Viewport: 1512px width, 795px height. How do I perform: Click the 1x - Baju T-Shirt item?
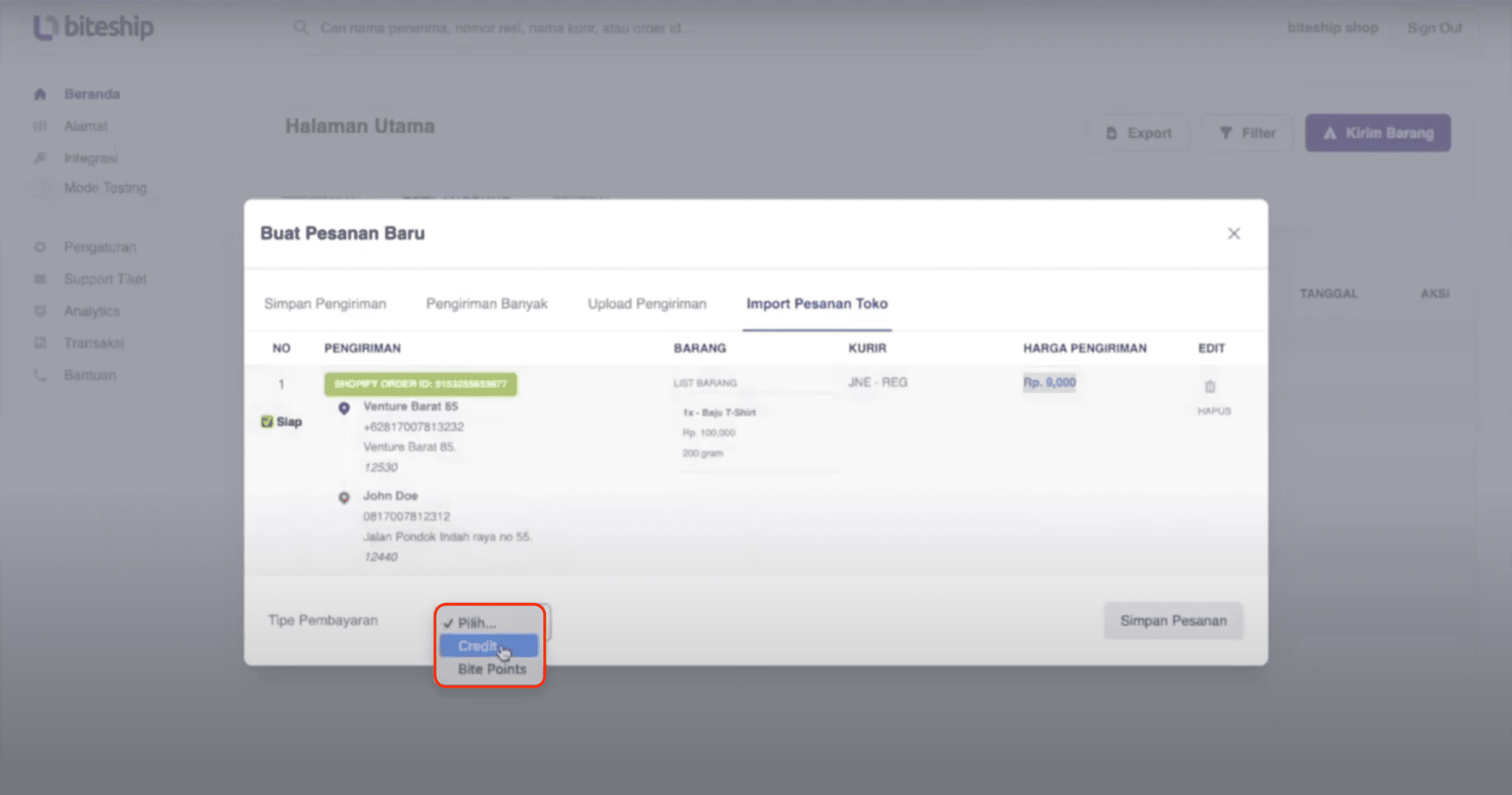[719, 412]
